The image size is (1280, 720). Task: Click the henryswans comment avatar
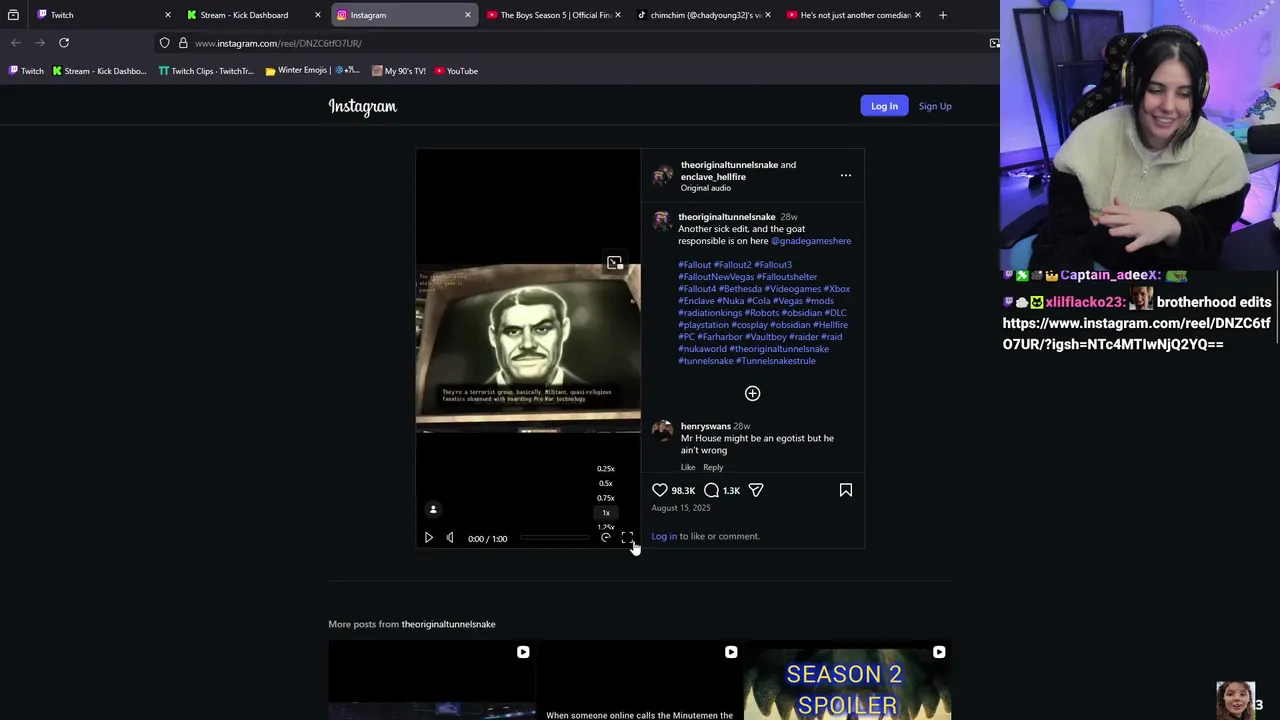662,430
